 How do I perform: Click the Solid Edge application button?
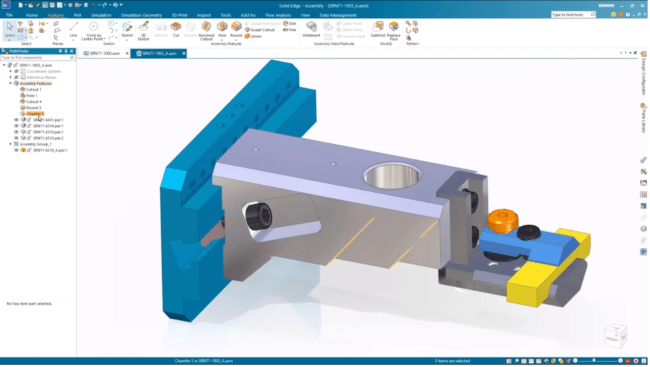(x=6, y=5)
